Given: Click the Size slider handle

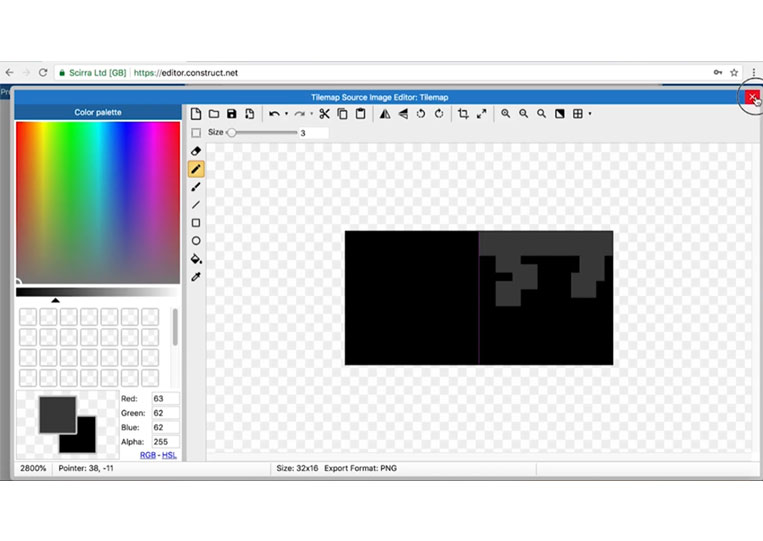Looking at the screenshot, I should [x=232, y=133].
